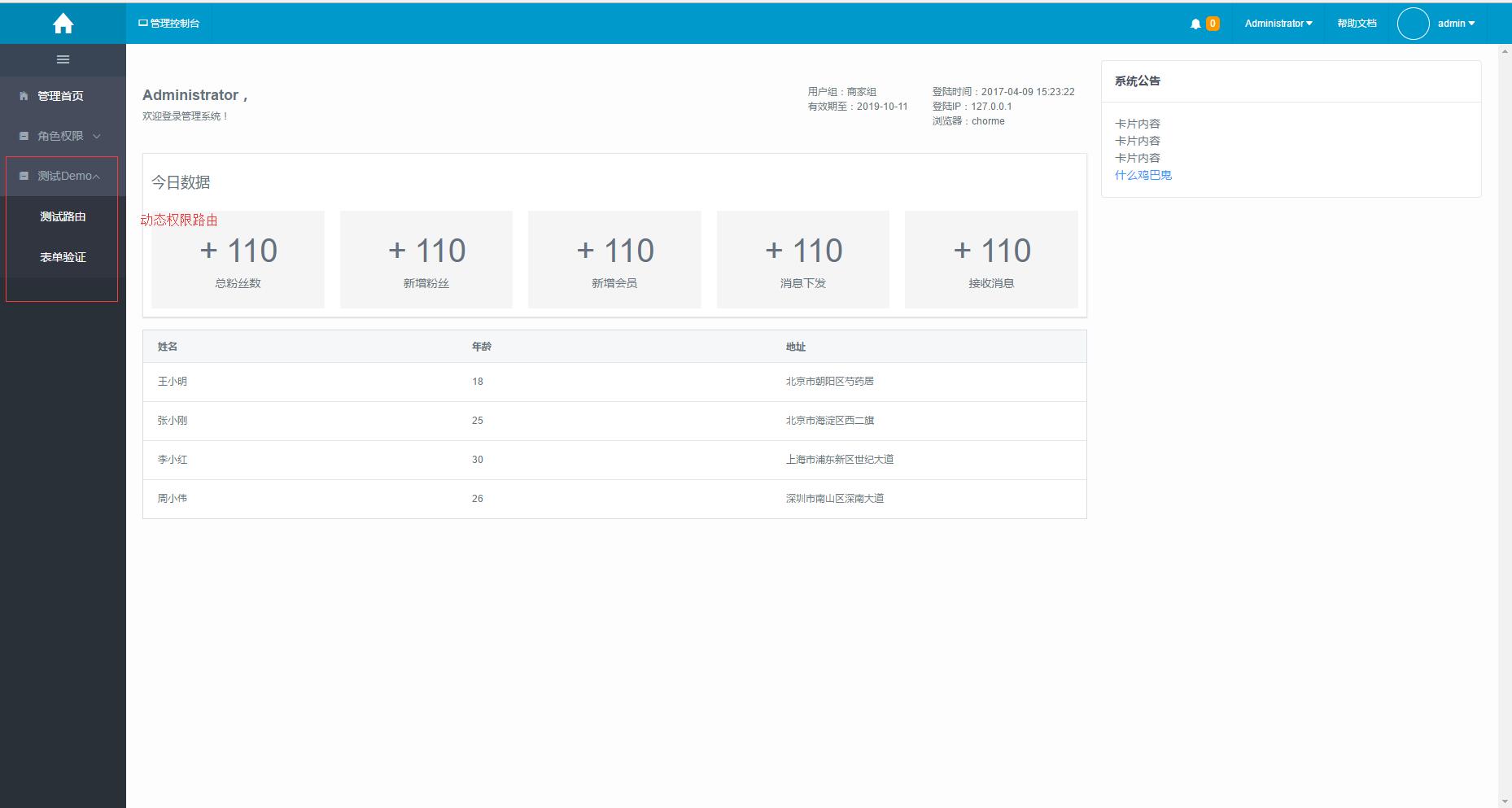Open the admin user dropdown

[x=1456, y=24]
